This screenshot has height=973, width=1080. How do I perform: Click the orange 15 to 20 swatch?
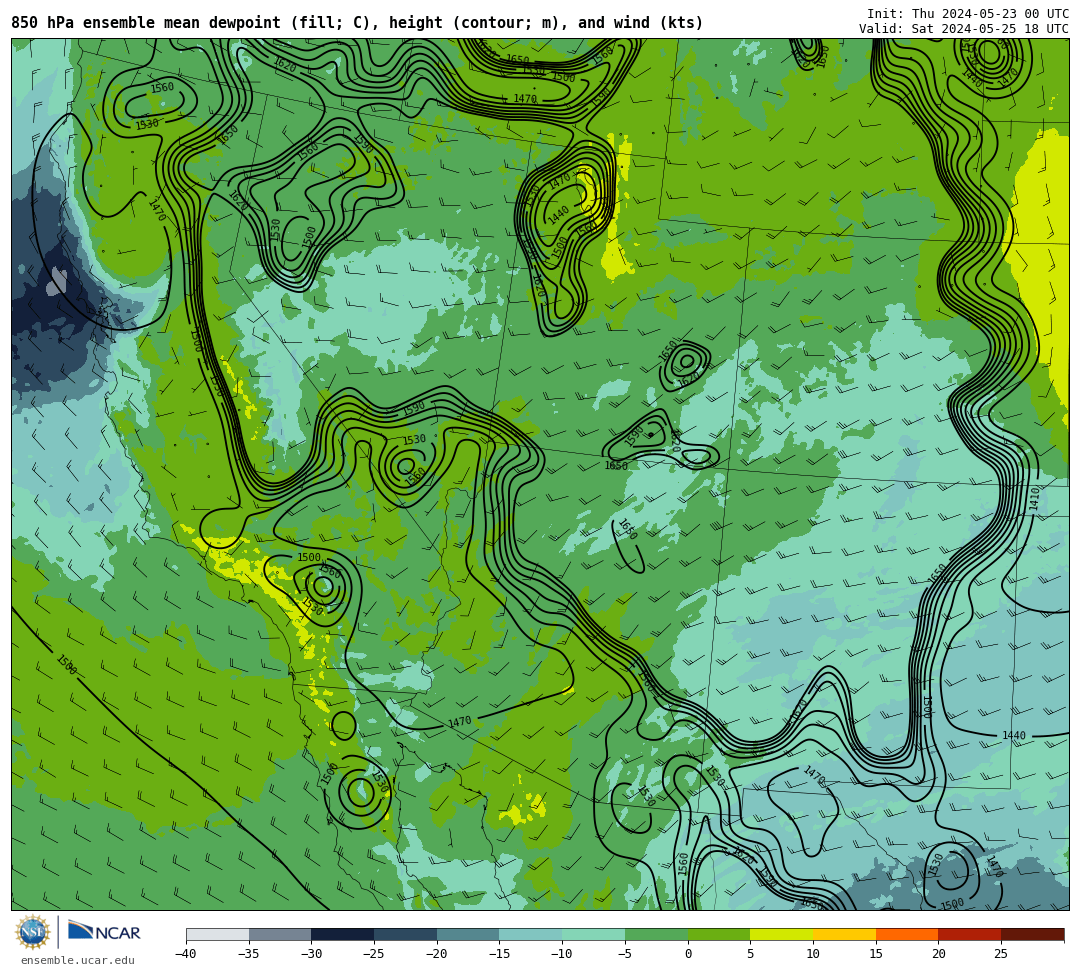[907, 934]
